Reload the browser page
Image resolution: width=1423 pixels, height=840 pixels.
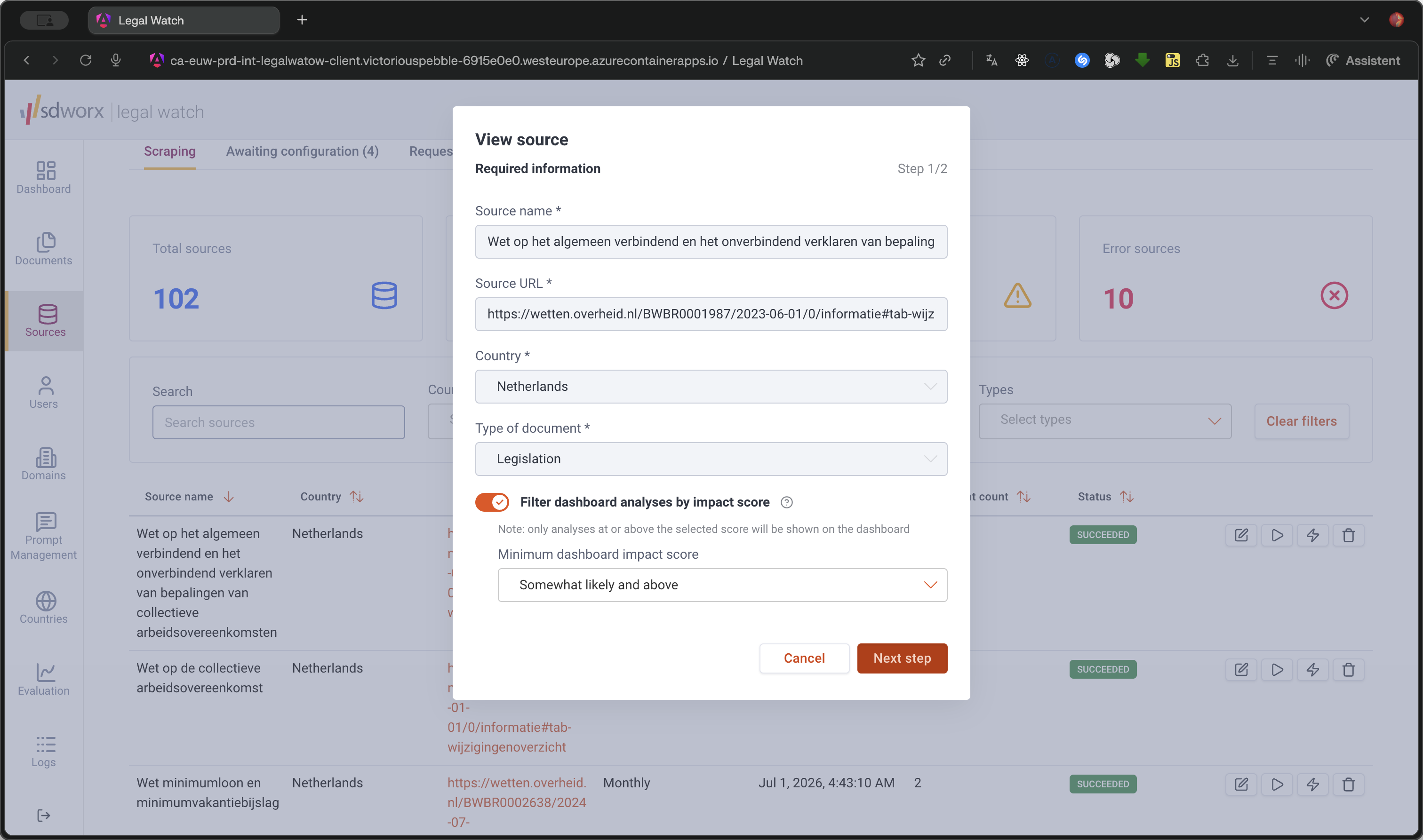coord(86,60)
